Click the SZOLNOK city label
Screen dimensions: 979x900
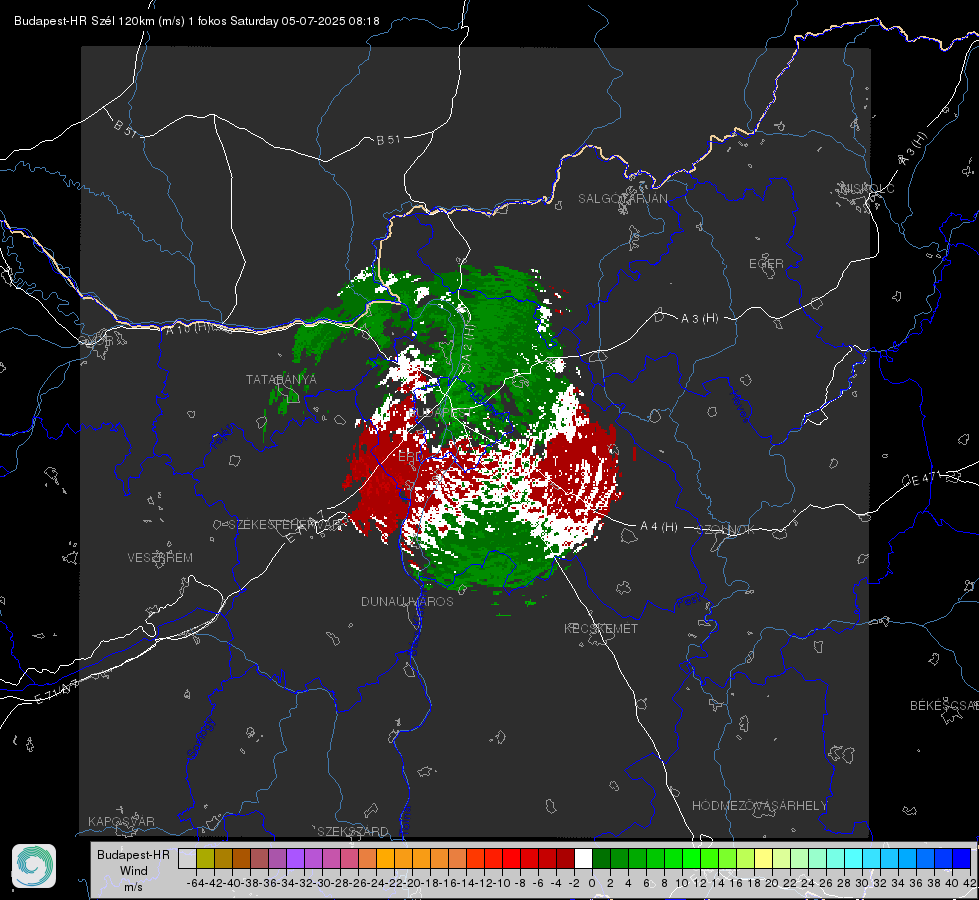[727, 530]
